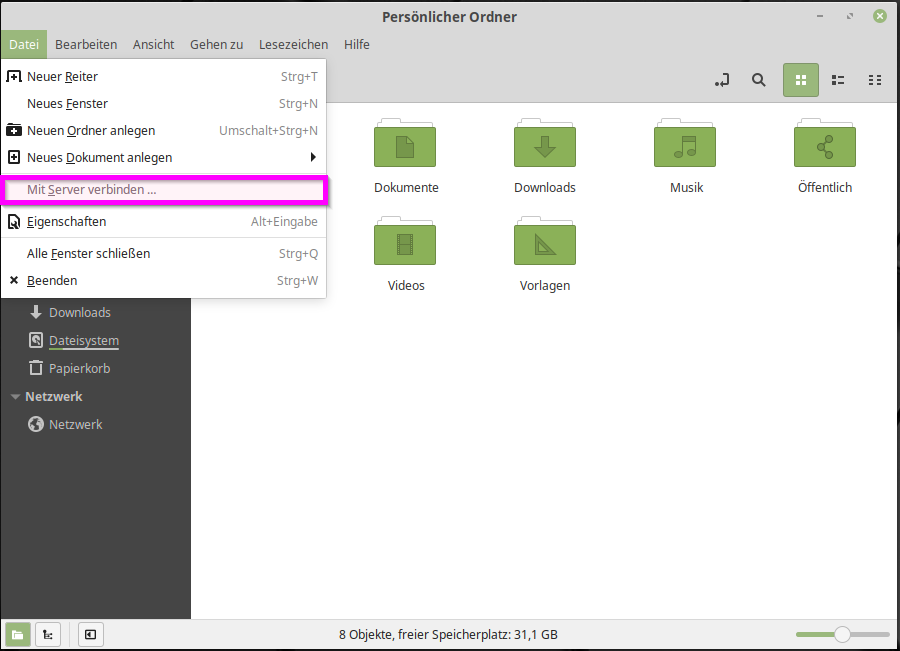Open the Downloads folder in main pane
The width and height of the screenshot is (900, 651).
tap(545, 156)
